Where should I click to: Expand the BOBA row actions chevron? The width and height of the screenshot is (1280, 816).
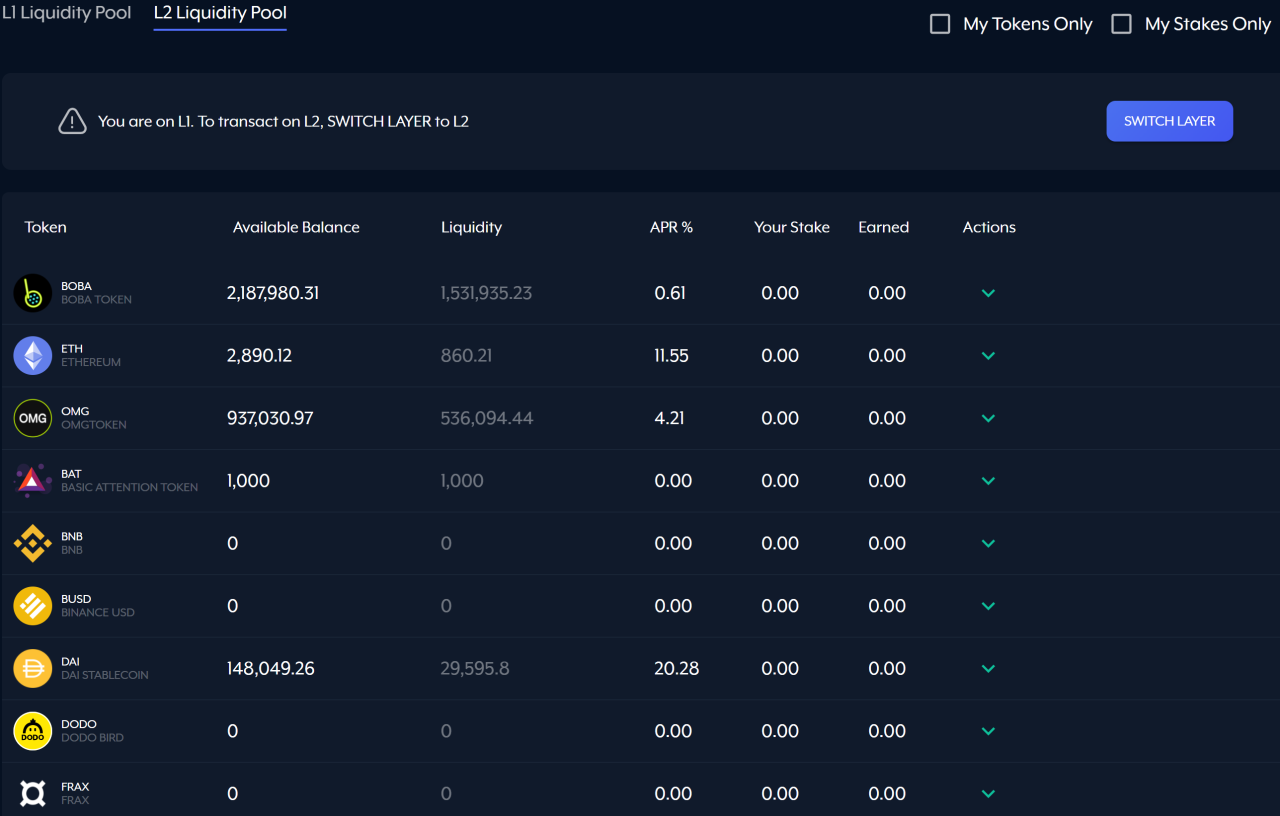click(988, 293)
